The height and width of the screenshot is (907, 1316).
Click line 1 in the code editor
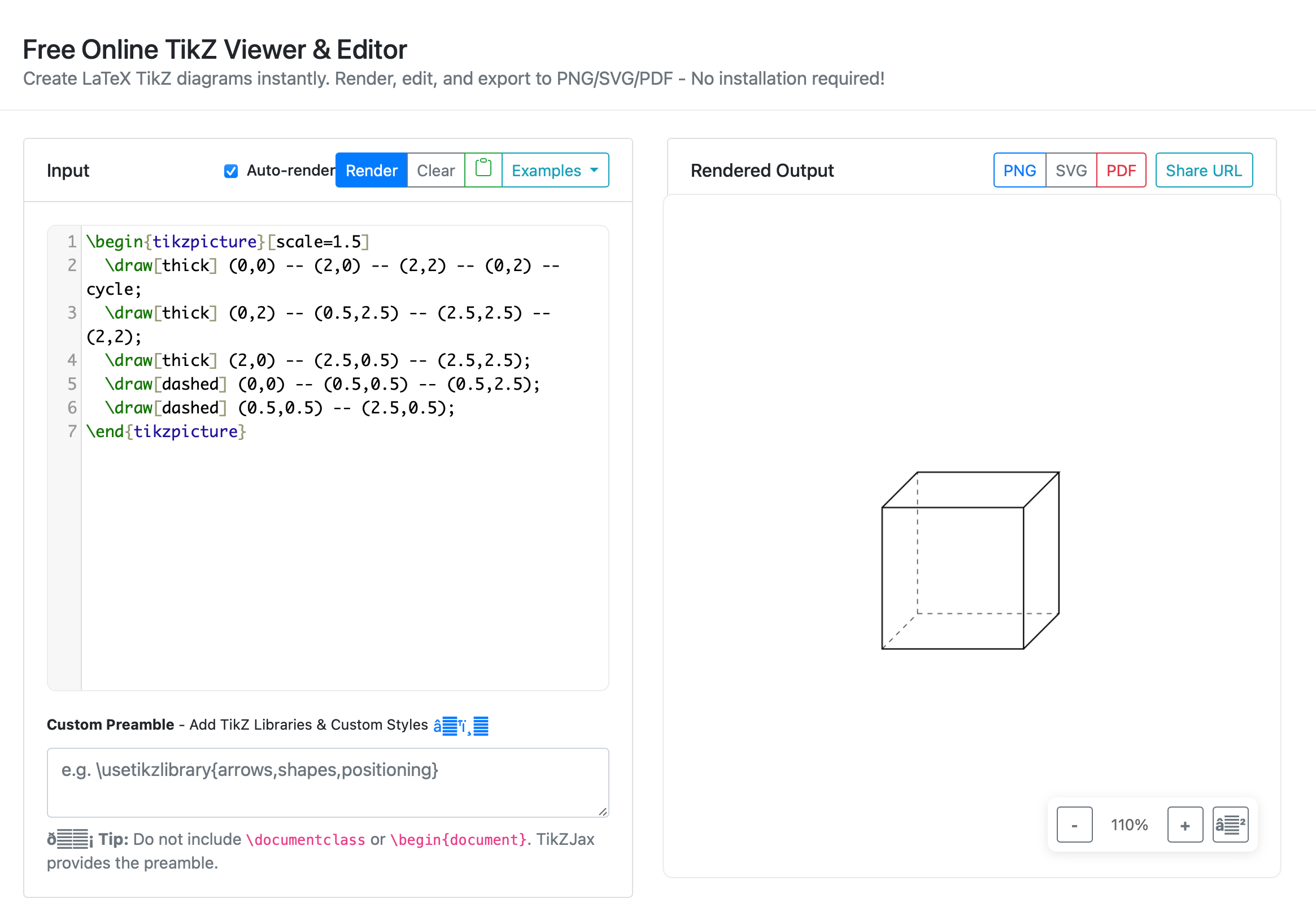pyautogui.click(x=227, y=241)
